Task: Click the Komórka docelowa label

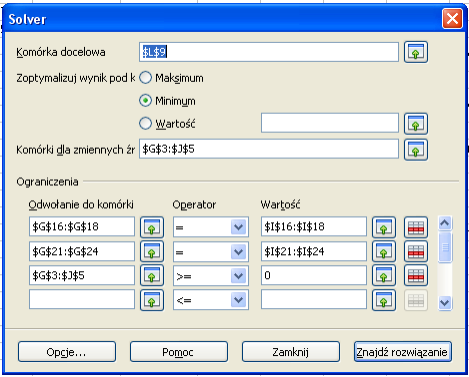Action: click(x=61, y=52)
